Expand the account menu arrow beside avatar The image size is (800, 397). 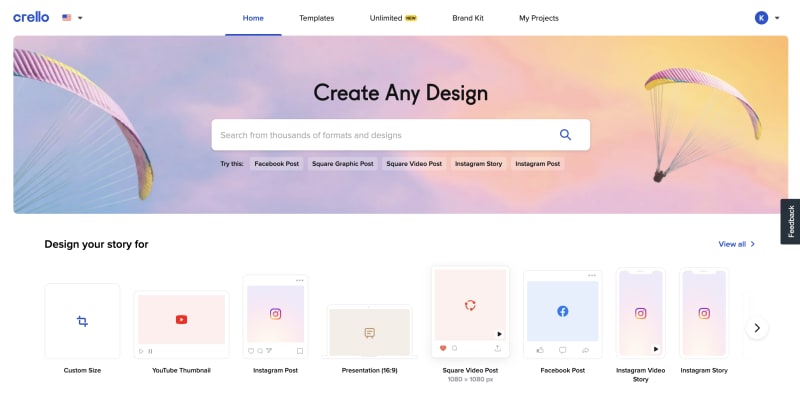pyautogui.click(x=777, y=18)
